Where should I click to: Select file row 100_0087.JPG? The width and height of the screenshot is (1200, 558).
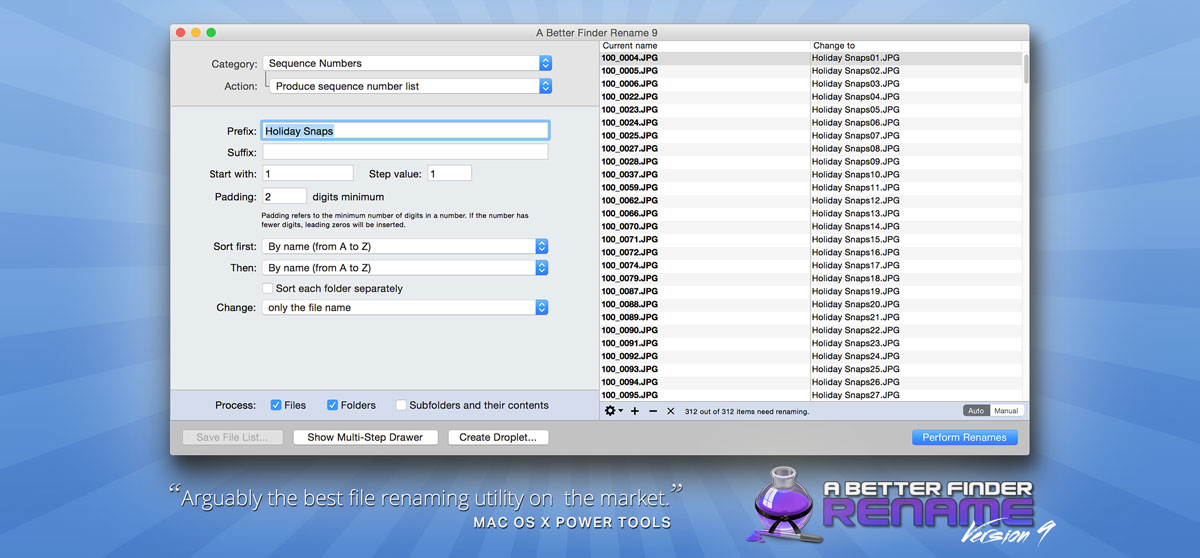[x=811, y=292]
